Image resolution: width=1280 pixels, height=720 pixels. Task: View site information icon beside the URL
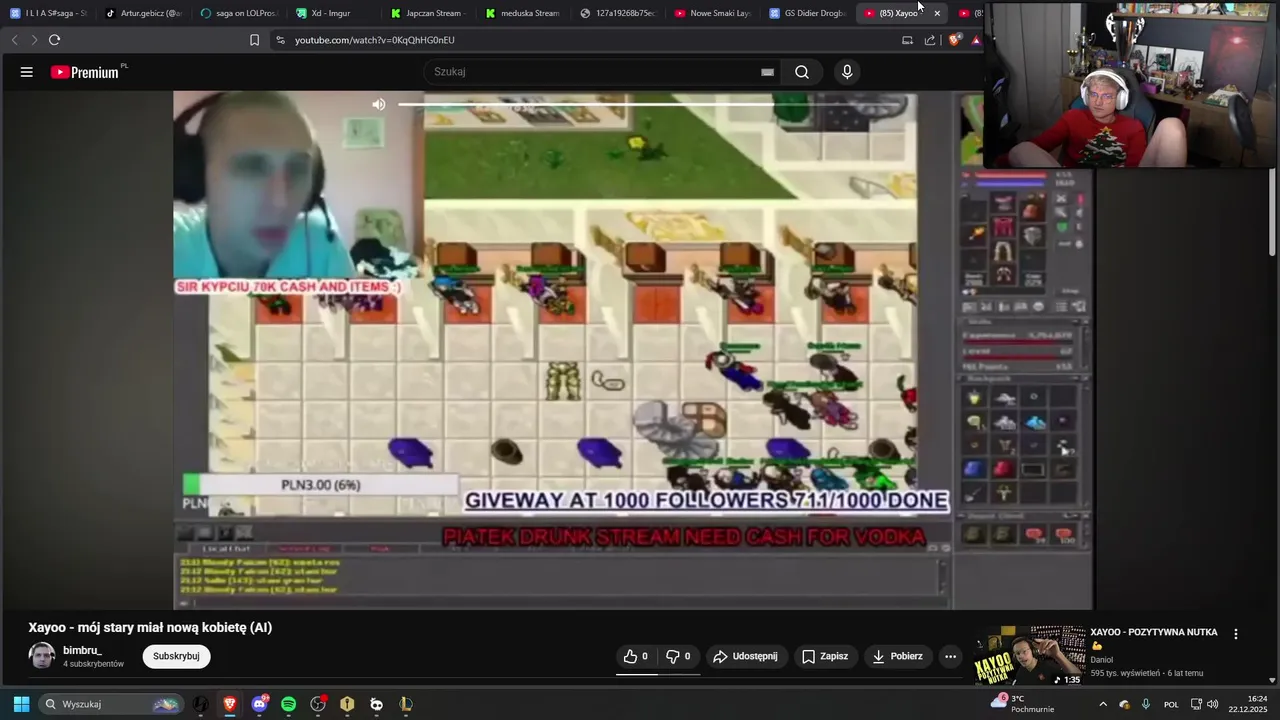pos(280,40)
